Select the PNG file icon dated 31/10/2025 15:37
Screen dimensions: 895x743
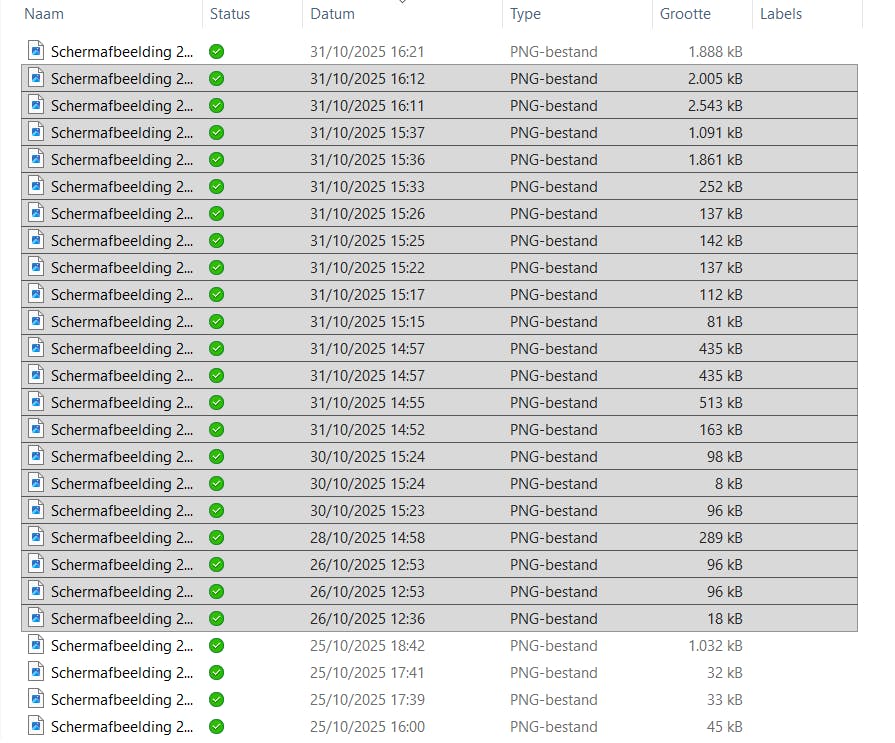point(36,132)
